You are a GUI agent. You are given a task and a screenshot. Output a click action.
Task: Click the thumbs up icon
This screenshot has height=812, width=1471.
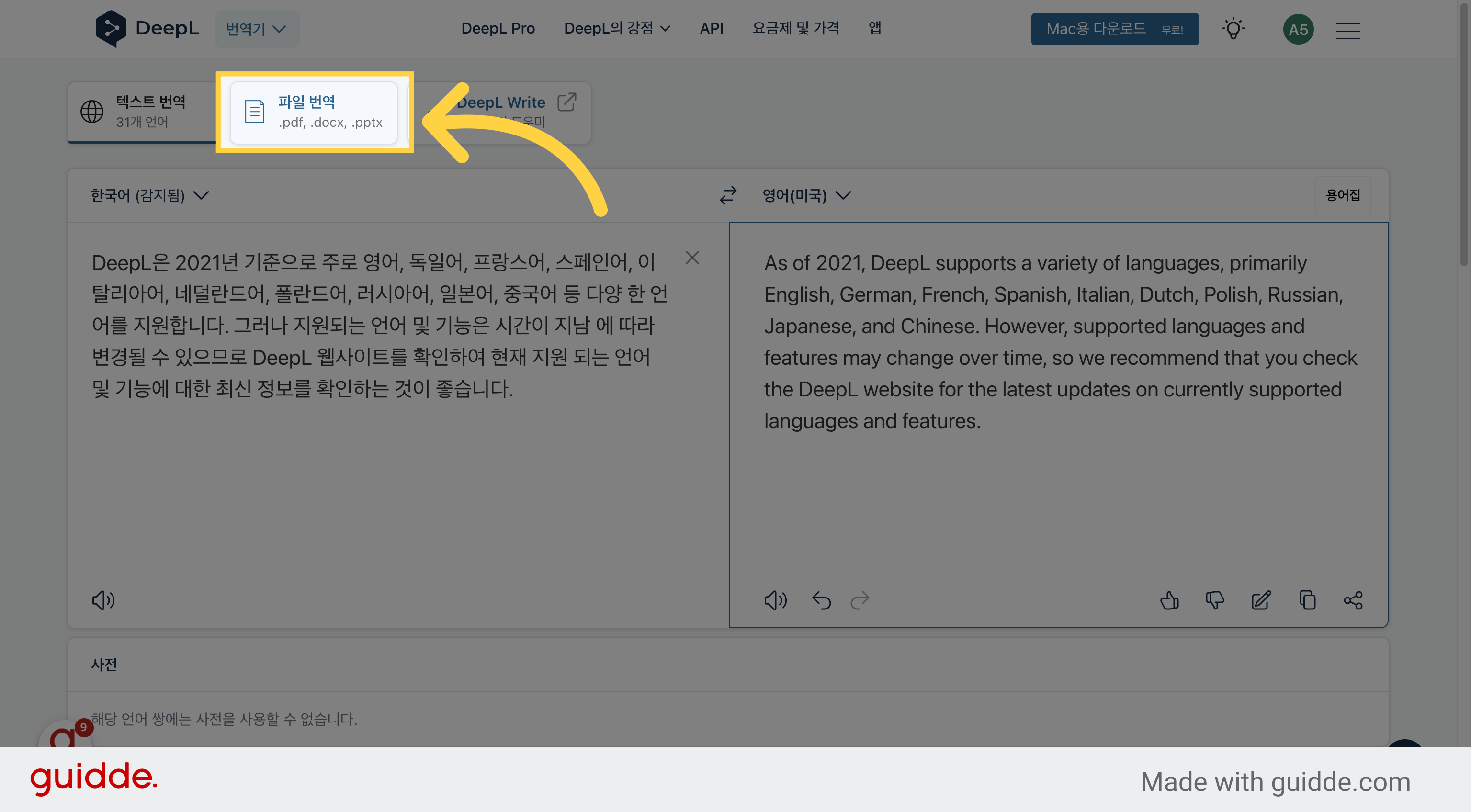[x=1169, y=600]
